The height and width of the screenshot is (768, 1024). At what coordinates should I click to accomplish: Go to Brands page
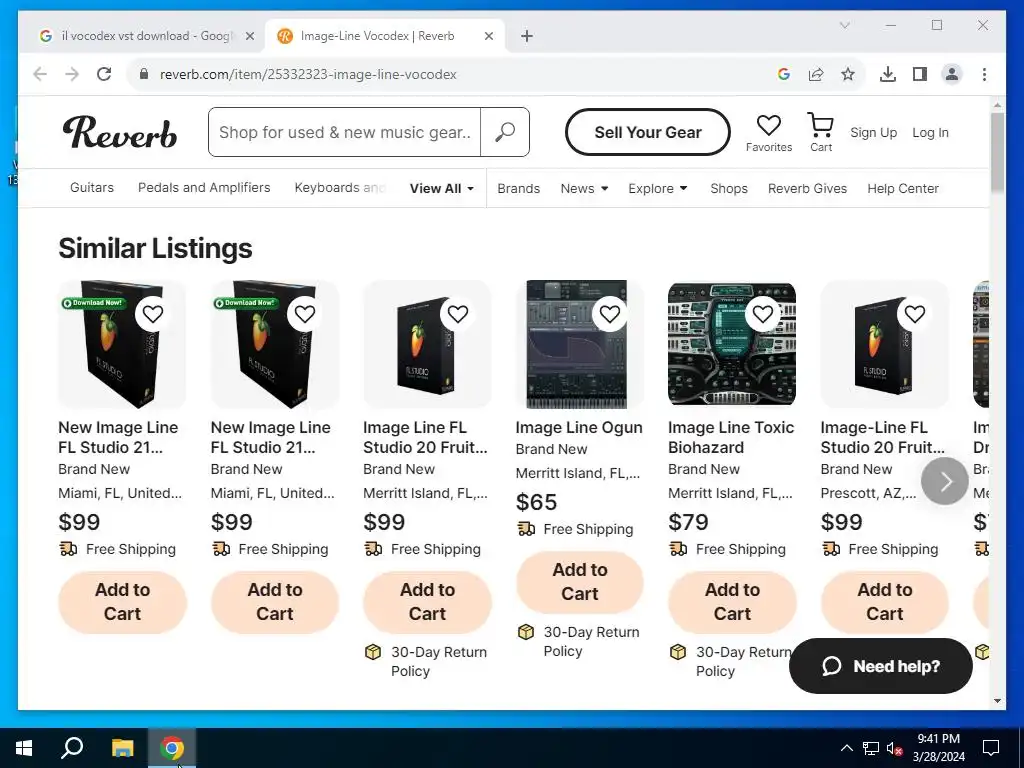519,188
